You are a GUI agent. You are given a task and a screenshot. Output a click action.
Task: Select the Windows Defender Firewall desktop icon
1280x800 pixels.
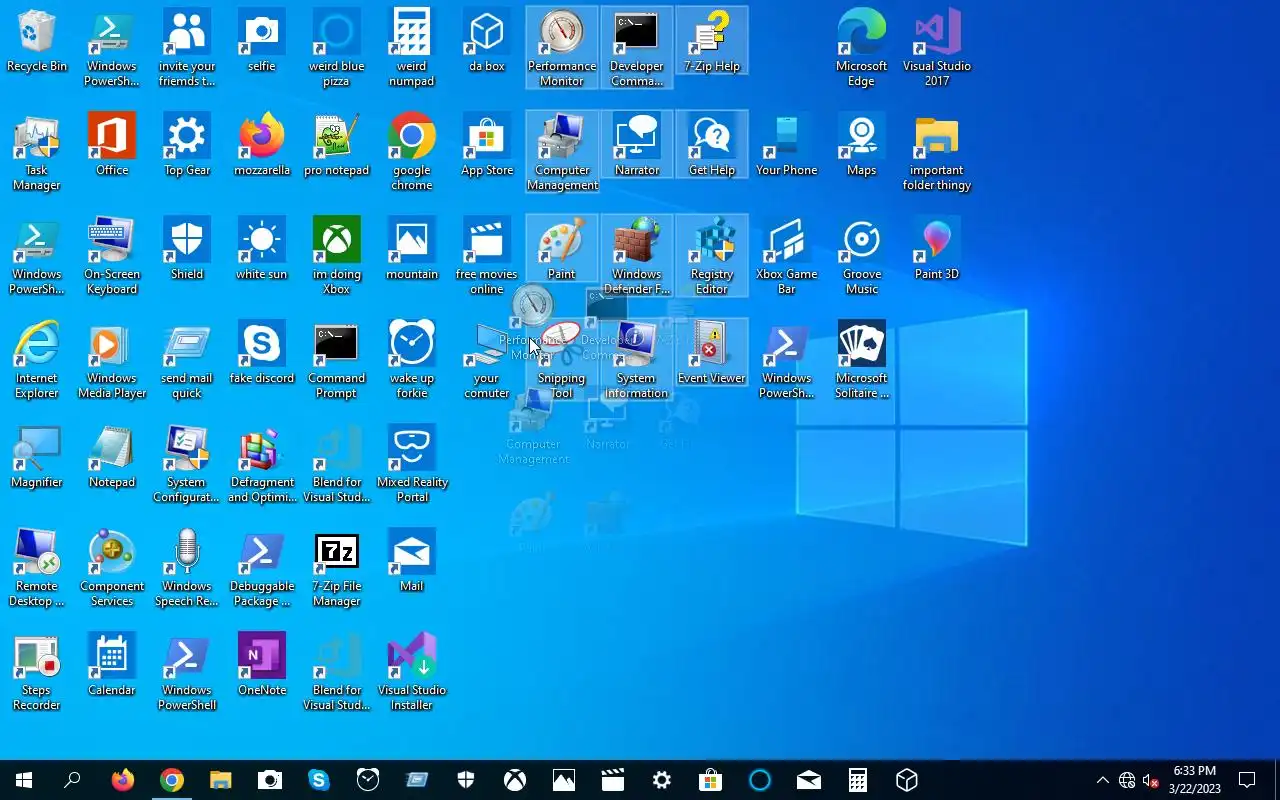pos(637,256)
